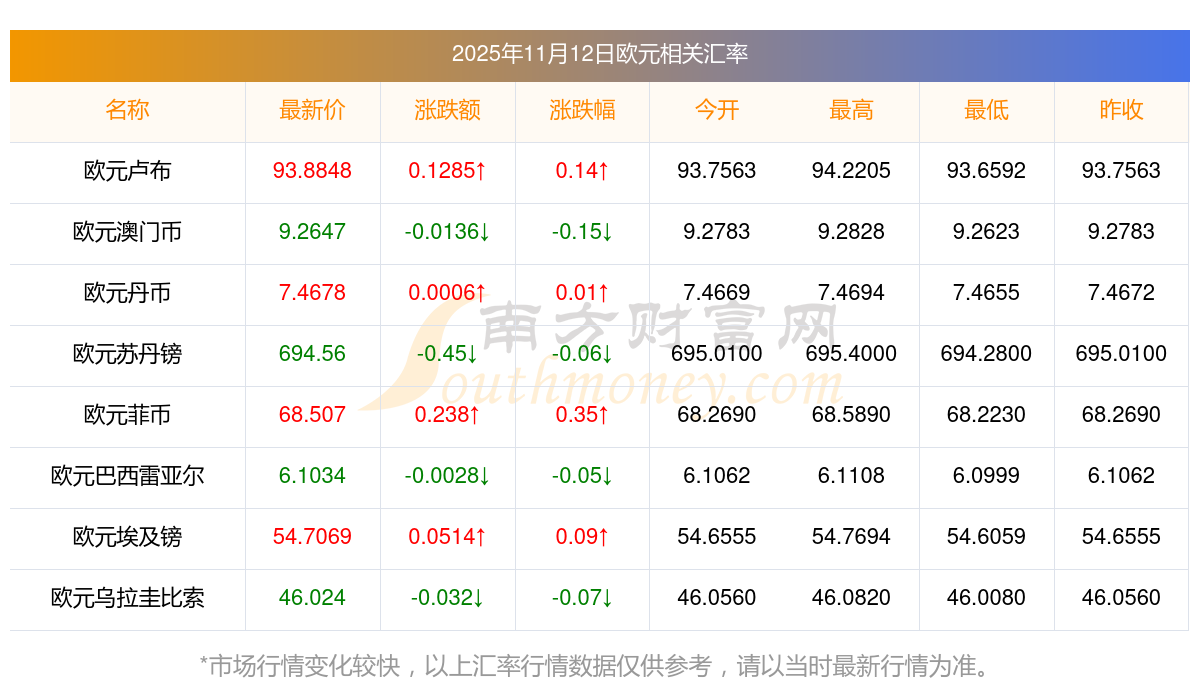Click the low value 694.2800
1200x697 pixels.
click(x=986, y=354)
